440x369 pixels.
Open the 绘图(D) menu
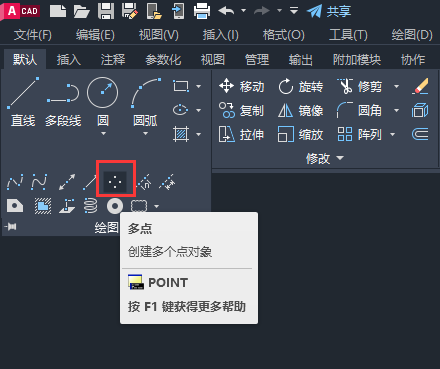[x=412, y=35]
